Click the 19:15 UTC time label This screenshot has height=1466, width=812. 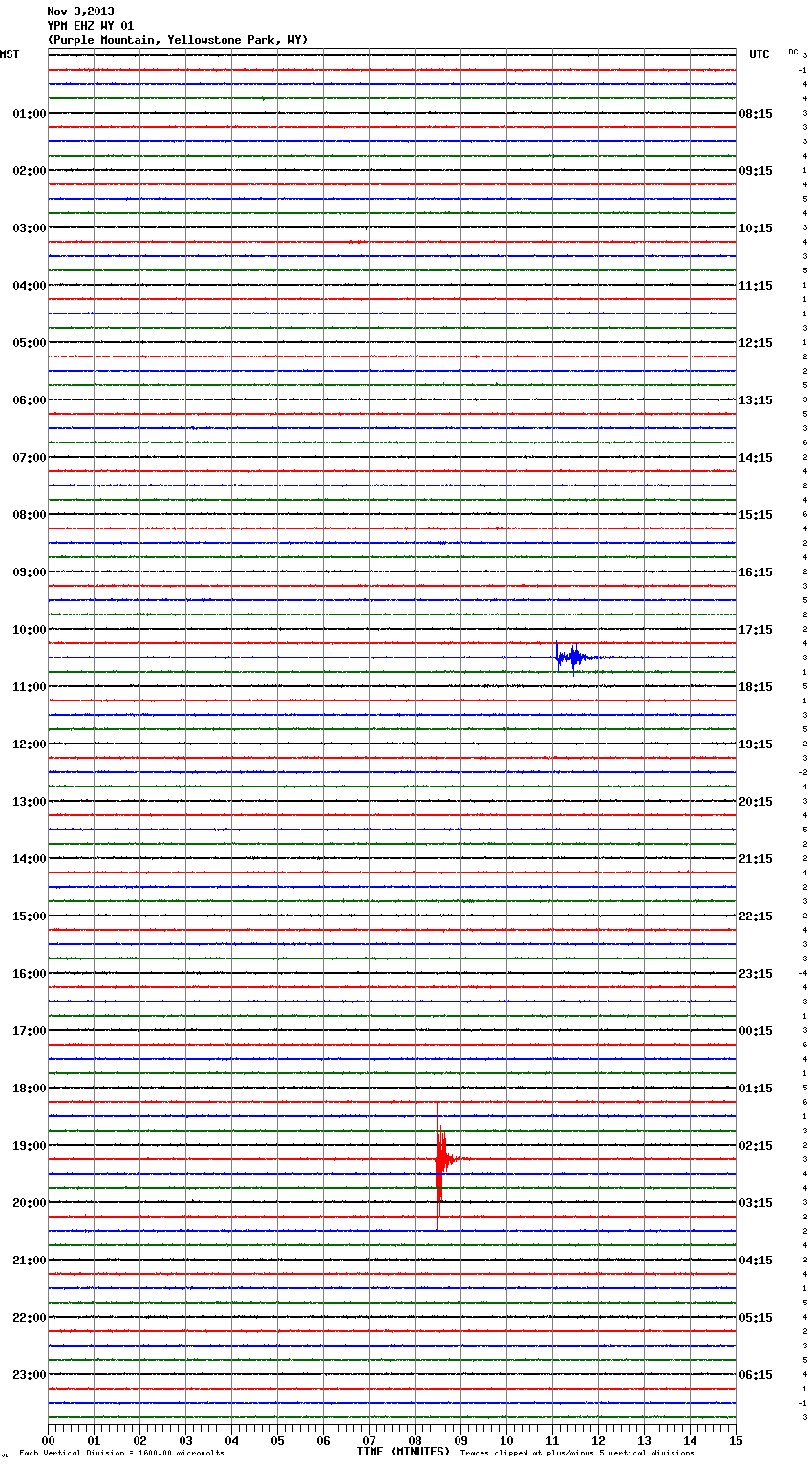(x=756, y=744)
